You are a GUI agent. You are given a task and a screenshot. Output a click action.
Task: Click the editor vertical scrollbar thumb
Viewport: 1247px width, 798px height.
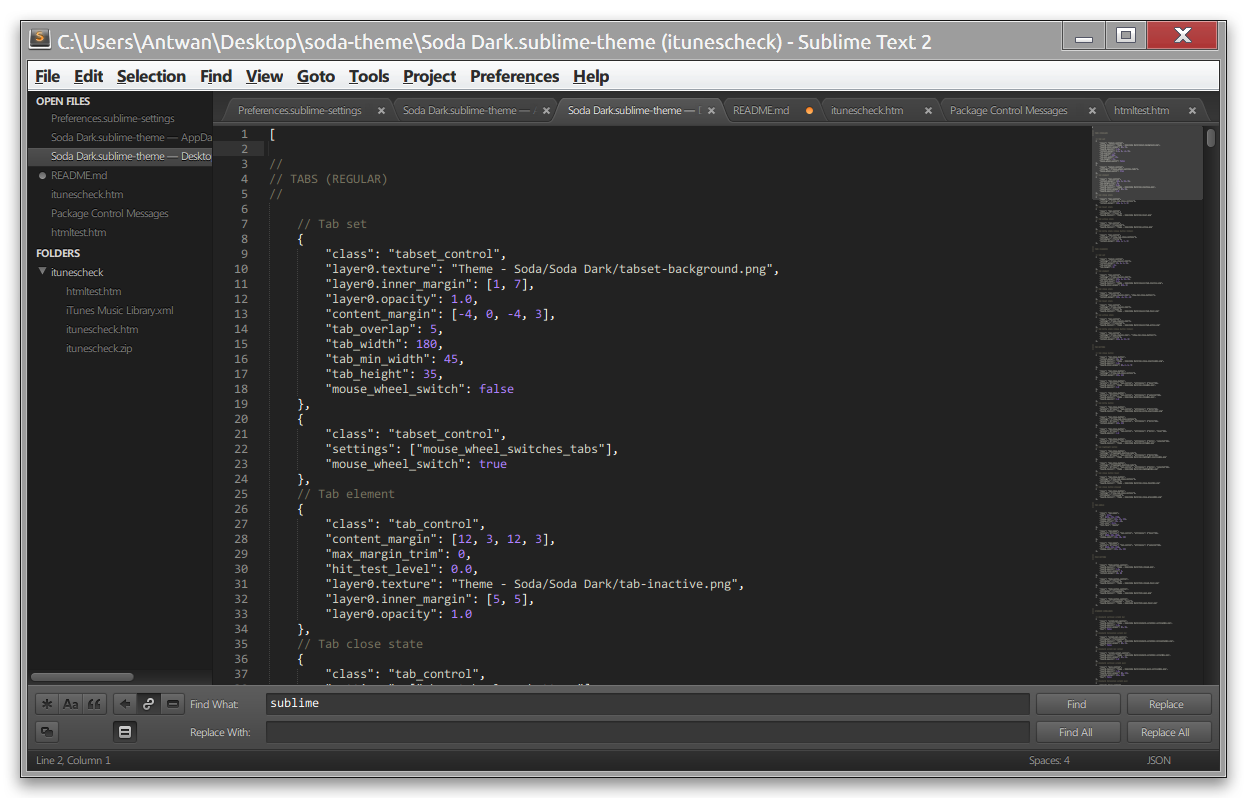[x=1211, y=138]
